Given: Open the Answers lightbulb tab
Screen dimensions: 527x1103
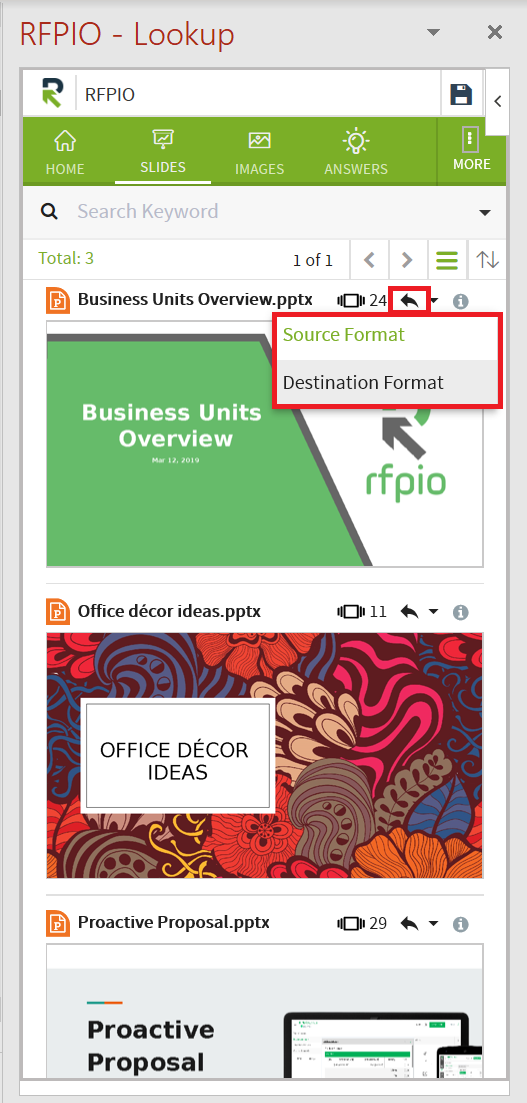Looking at the screenshot, I should click(x=356, y=153).
